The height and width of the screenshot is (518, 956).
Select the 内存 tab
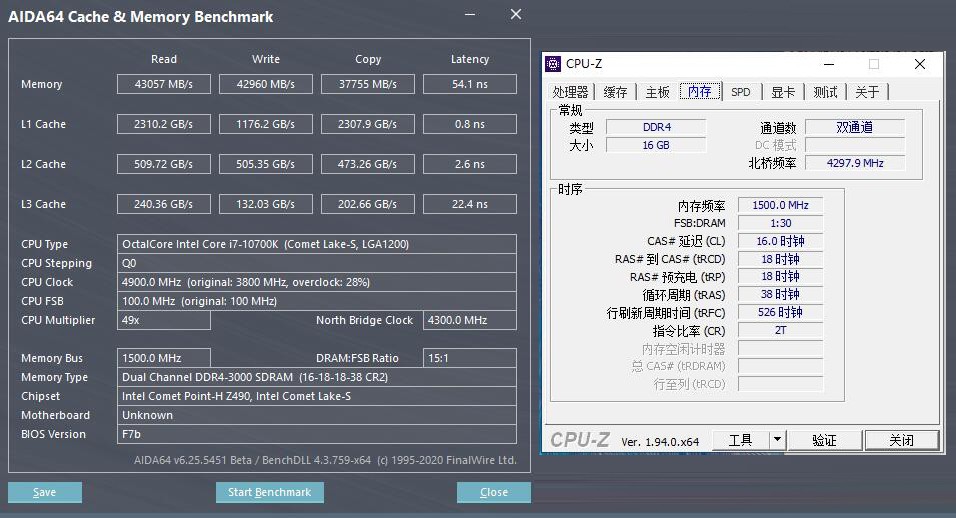700,92
